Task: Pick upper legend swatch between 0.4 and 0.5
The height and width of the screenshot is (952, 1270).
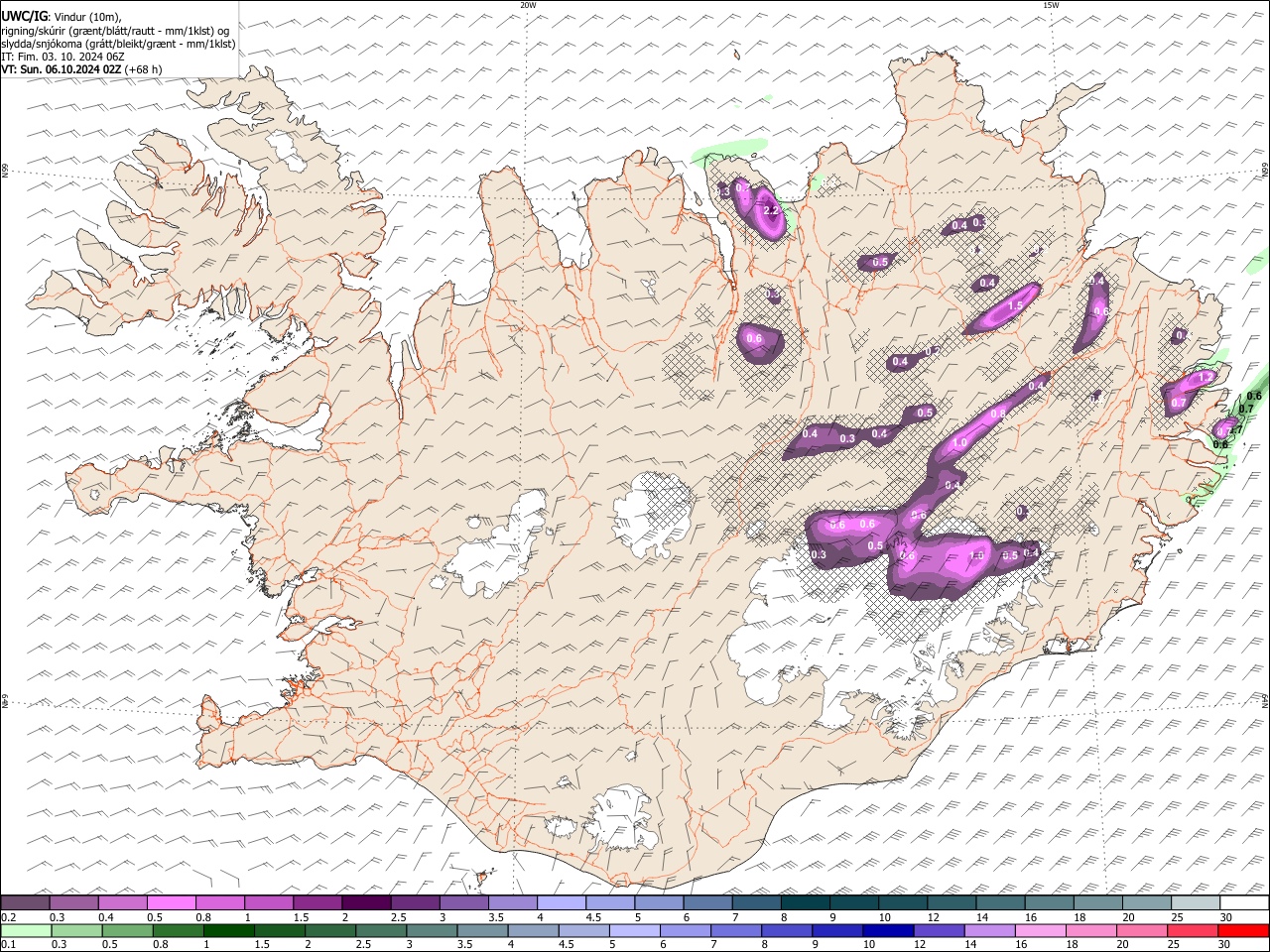Action: click(122, 902)
